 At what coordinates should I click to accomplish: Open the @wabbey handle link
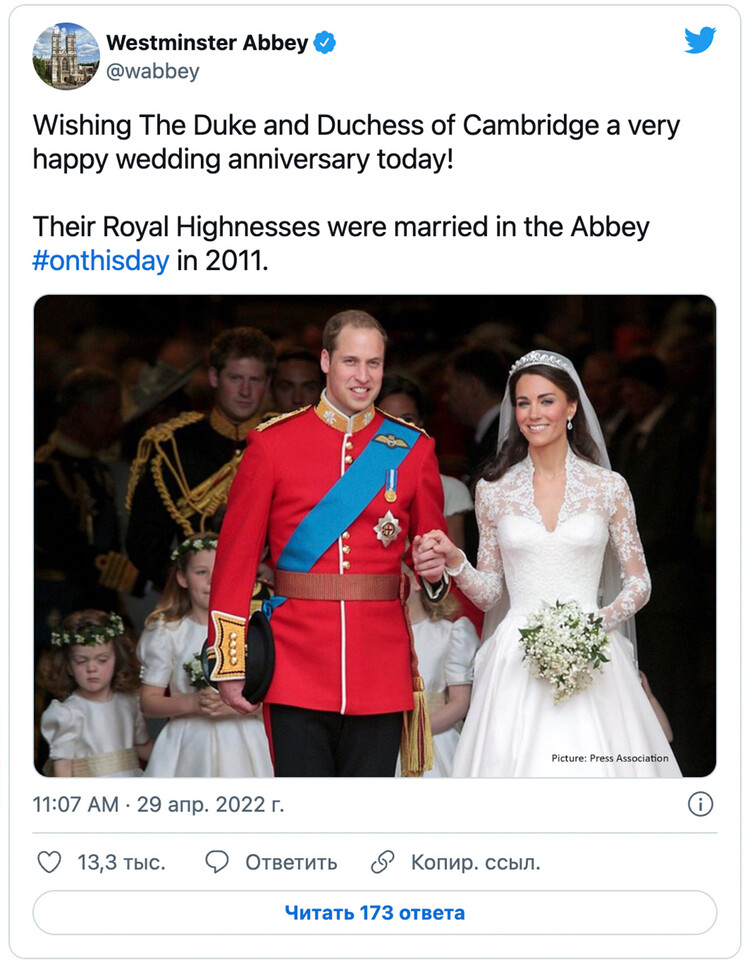(x=153, y=72)
